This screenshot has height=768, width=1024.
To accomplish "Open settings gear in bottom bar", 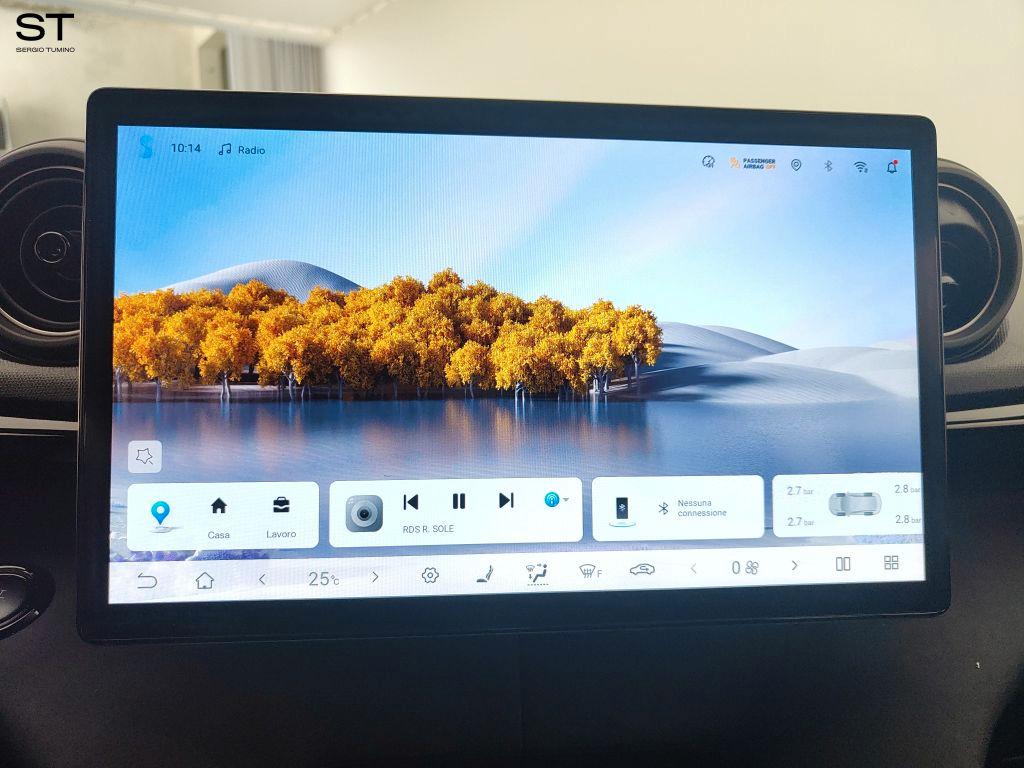I will (x=430, y=575).
